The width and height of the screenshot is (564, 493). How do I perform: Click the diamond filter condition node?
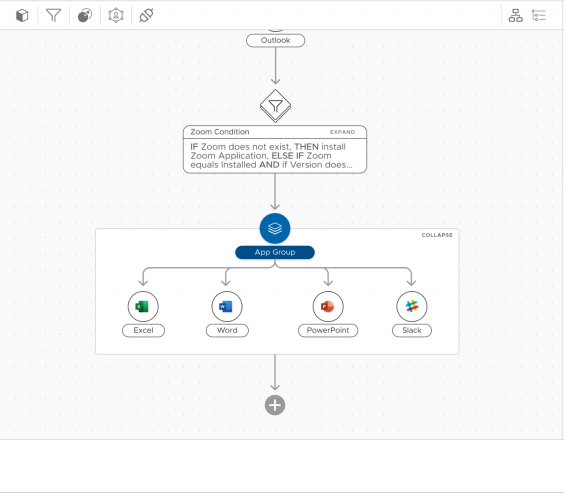[276, 106]
